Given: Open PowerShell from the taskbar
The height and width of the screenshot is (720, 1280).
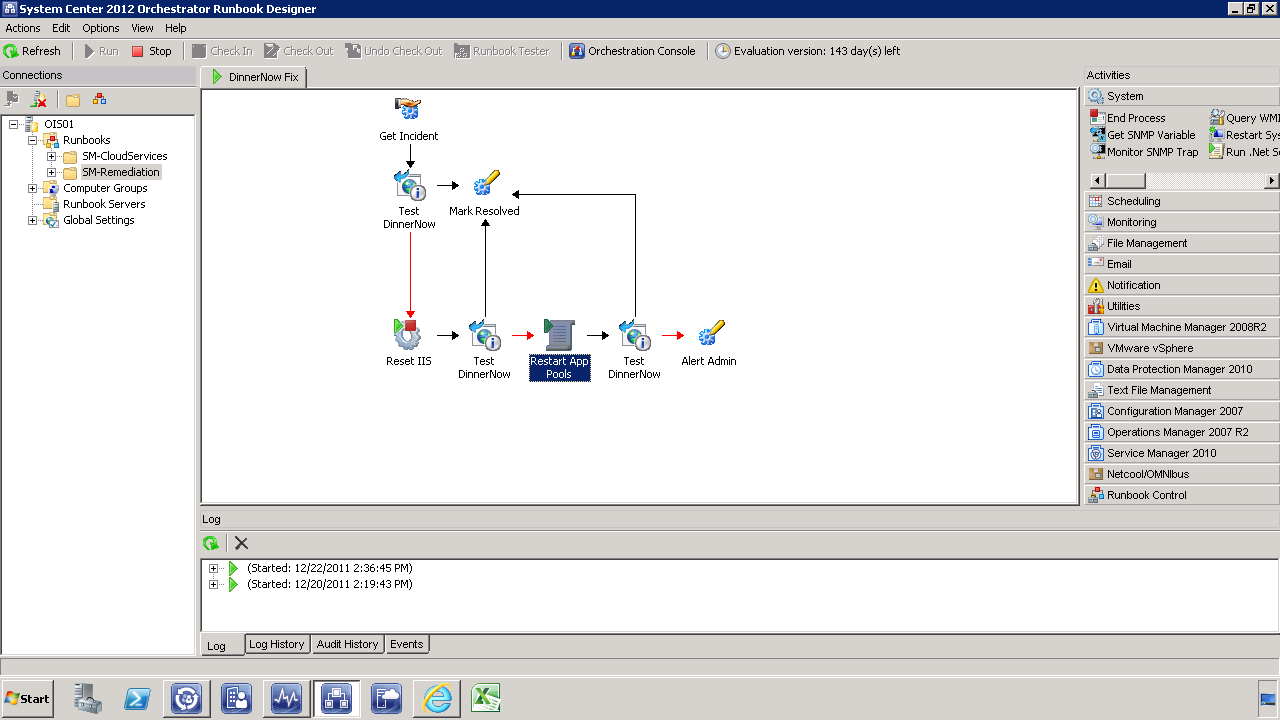Looking at the screenshot, I should [x=138, y=698].
